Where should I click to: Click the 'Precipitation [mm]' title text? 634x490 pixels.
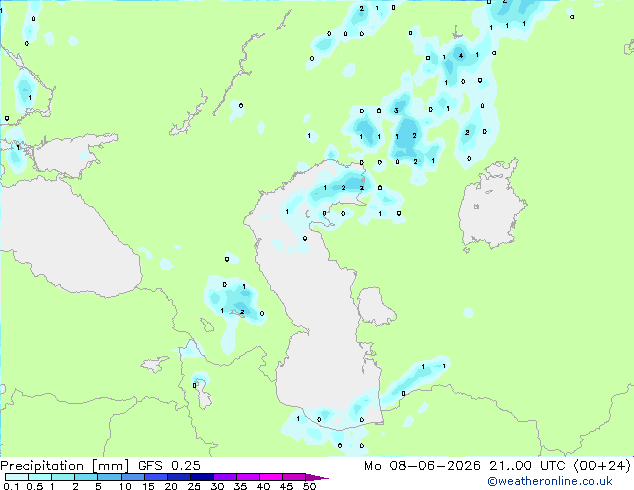pos(64,466)
